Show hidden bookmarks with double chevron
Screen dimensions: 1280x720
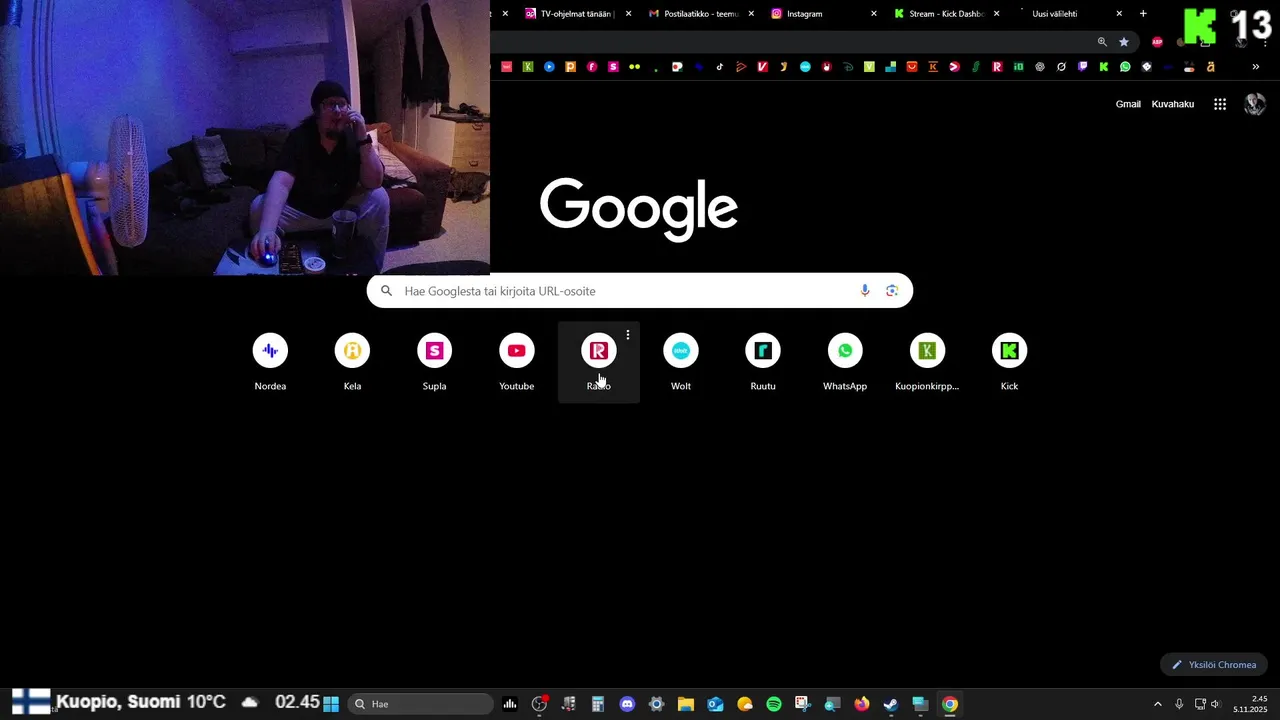[1256, 67]
